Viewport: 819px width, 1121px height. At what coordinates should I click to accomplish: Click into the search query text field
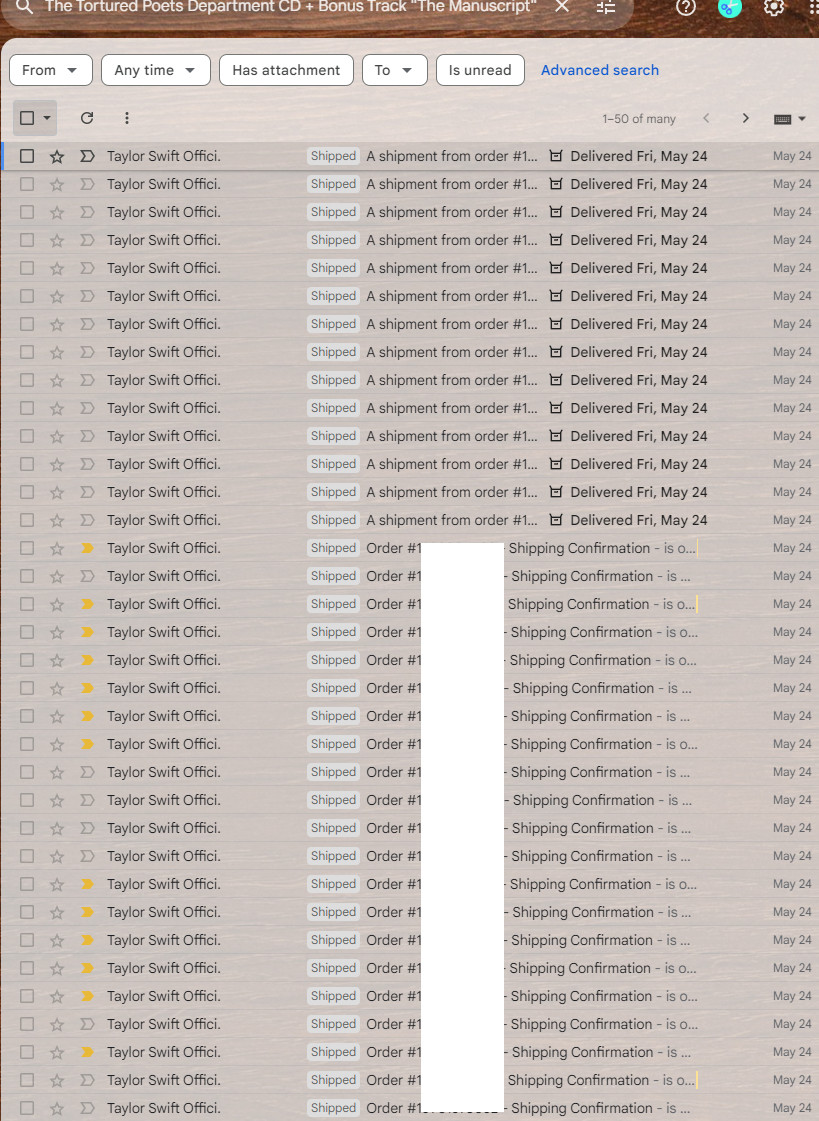[290, 7]
